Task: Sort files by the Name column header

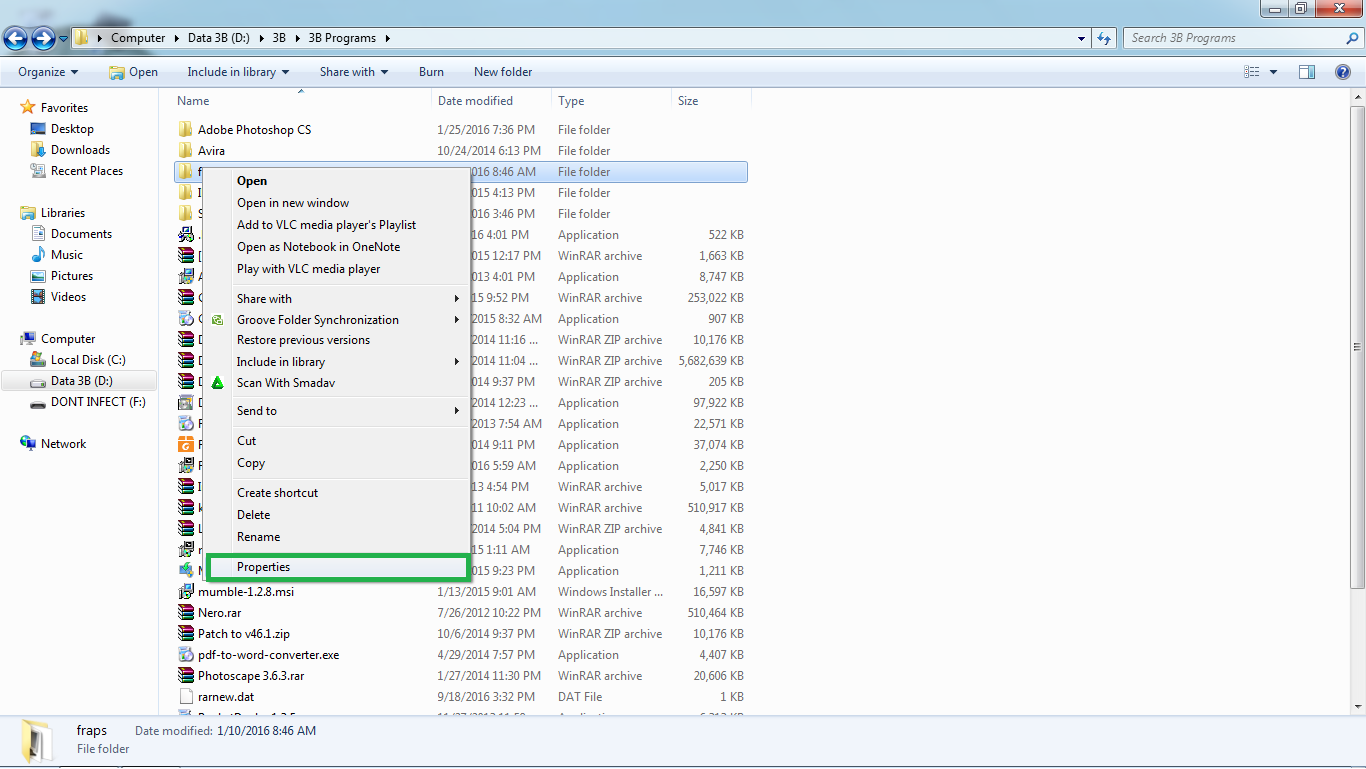Action: point(302,101)
